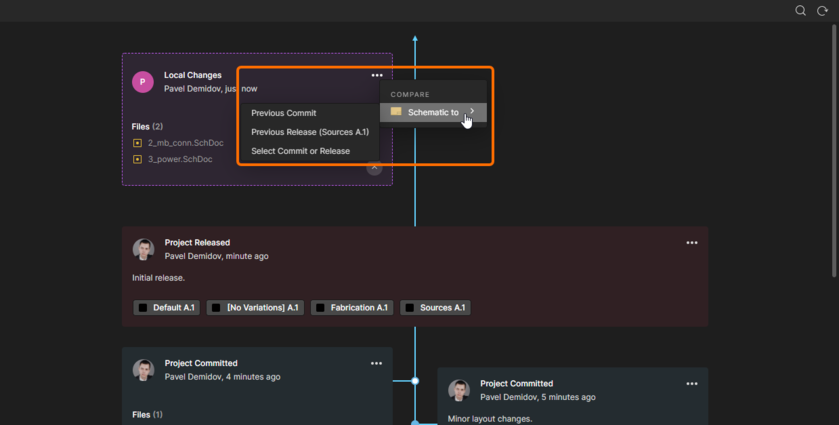Image resolution: width=839 pixels, height=425 pixels.
Task: Open the Minor layout changes commit's three-dot menu
Action: click(x=691, y=384)
